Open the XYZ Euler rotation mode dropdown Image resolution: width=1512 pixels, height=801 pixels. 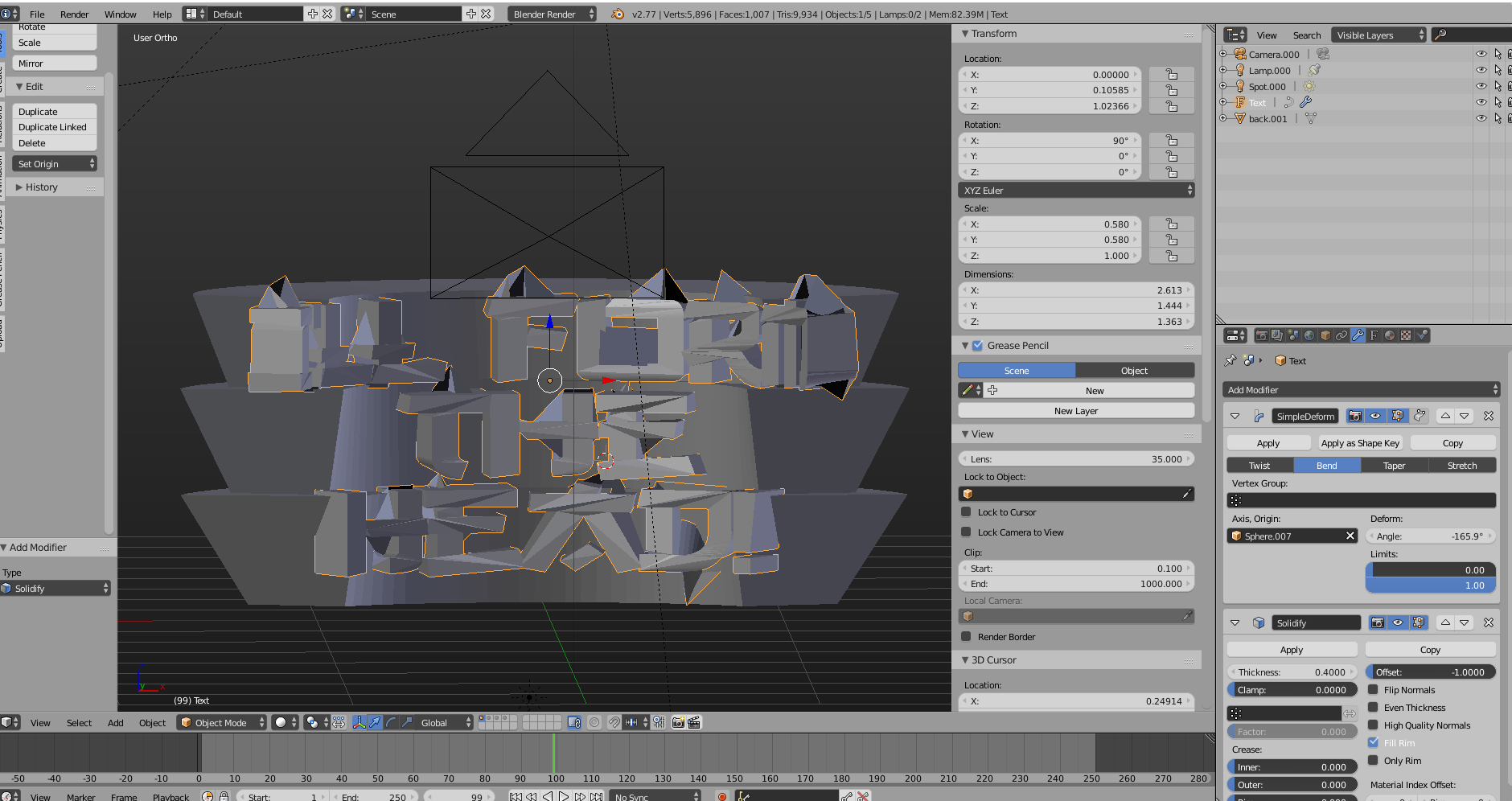(1076, 190)
